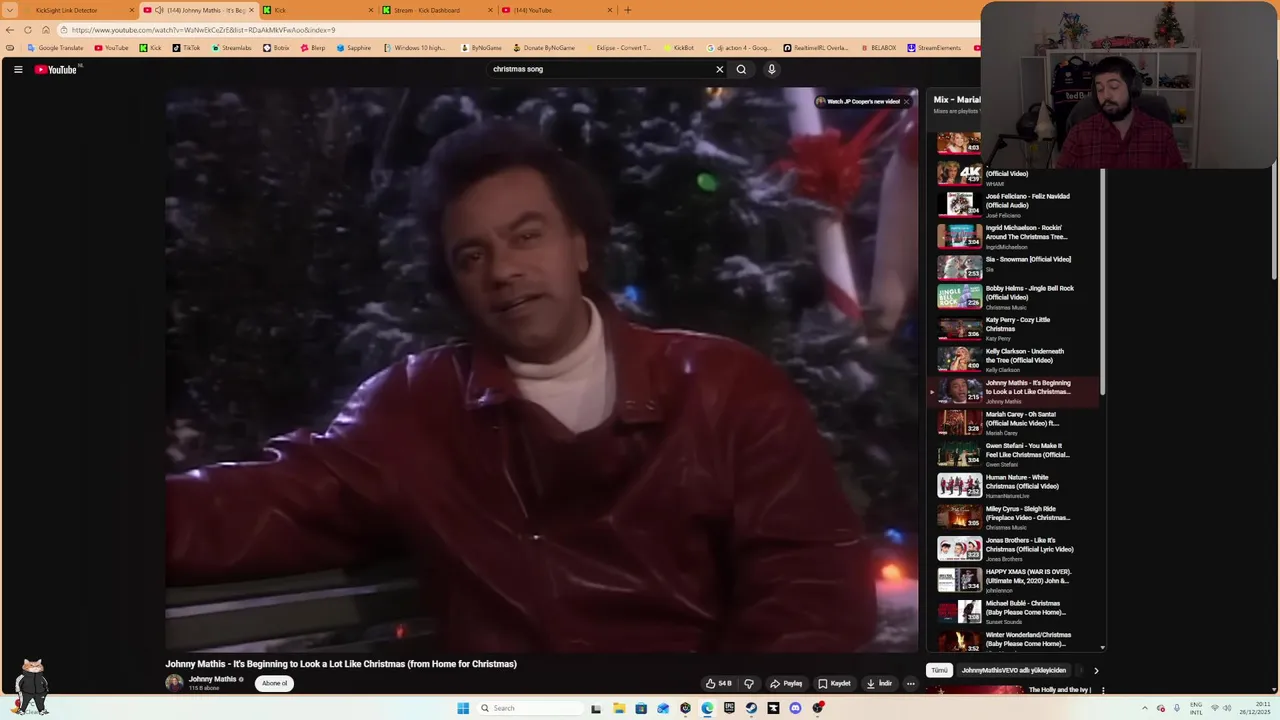
Task: Expand the playlist panel down chevron
Action: pos(1102,647)
